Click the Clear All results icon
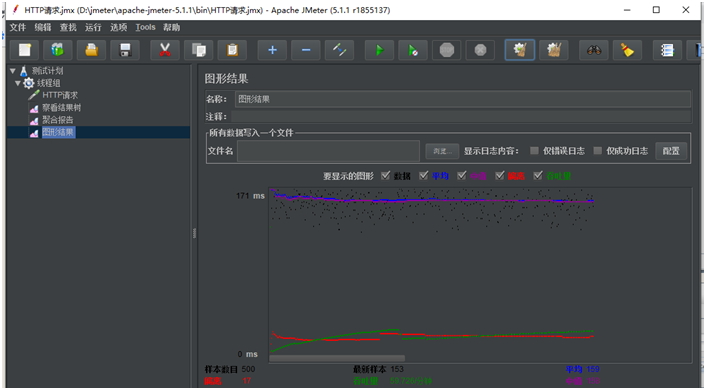 [x=554, y=50]
